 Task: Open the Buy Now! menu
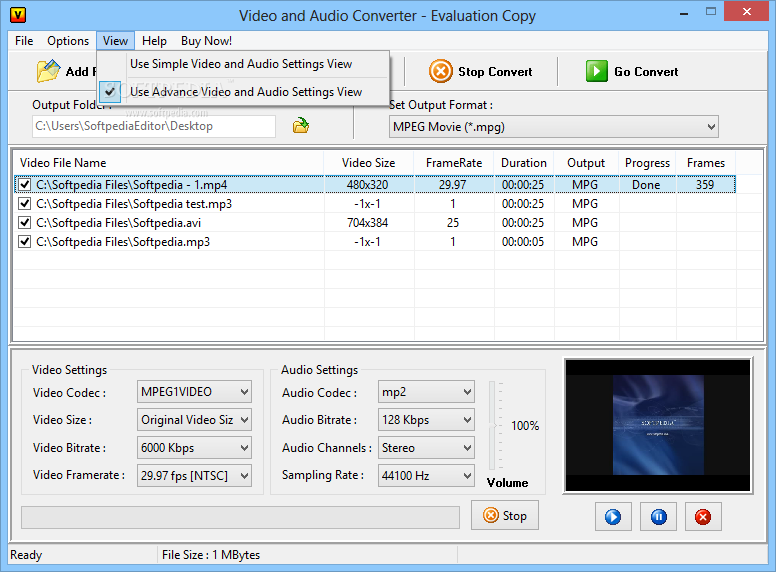coord(206,41)
